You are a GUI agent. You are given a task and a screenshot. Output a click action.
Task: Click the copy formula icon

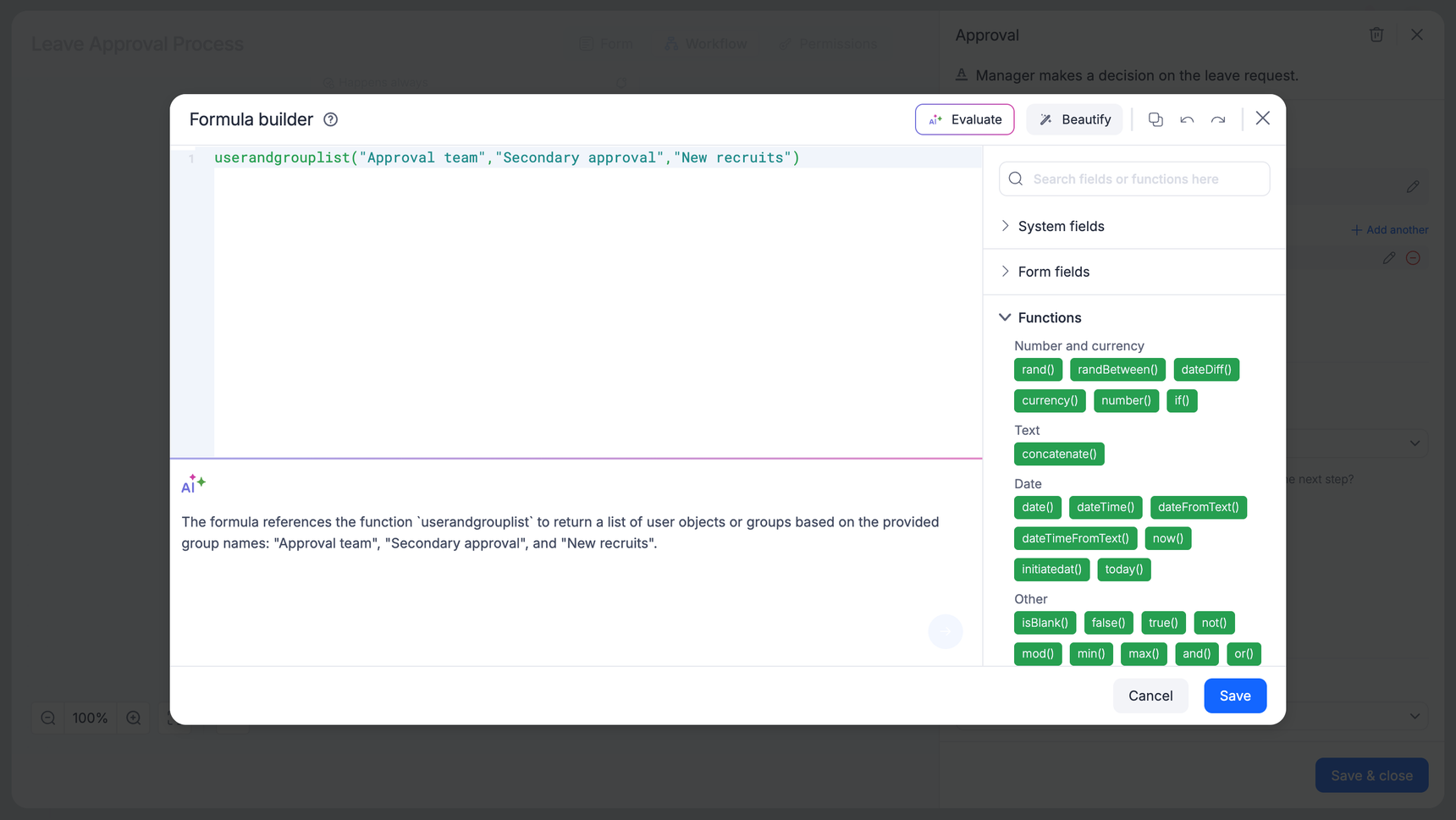pos(1155,119)
